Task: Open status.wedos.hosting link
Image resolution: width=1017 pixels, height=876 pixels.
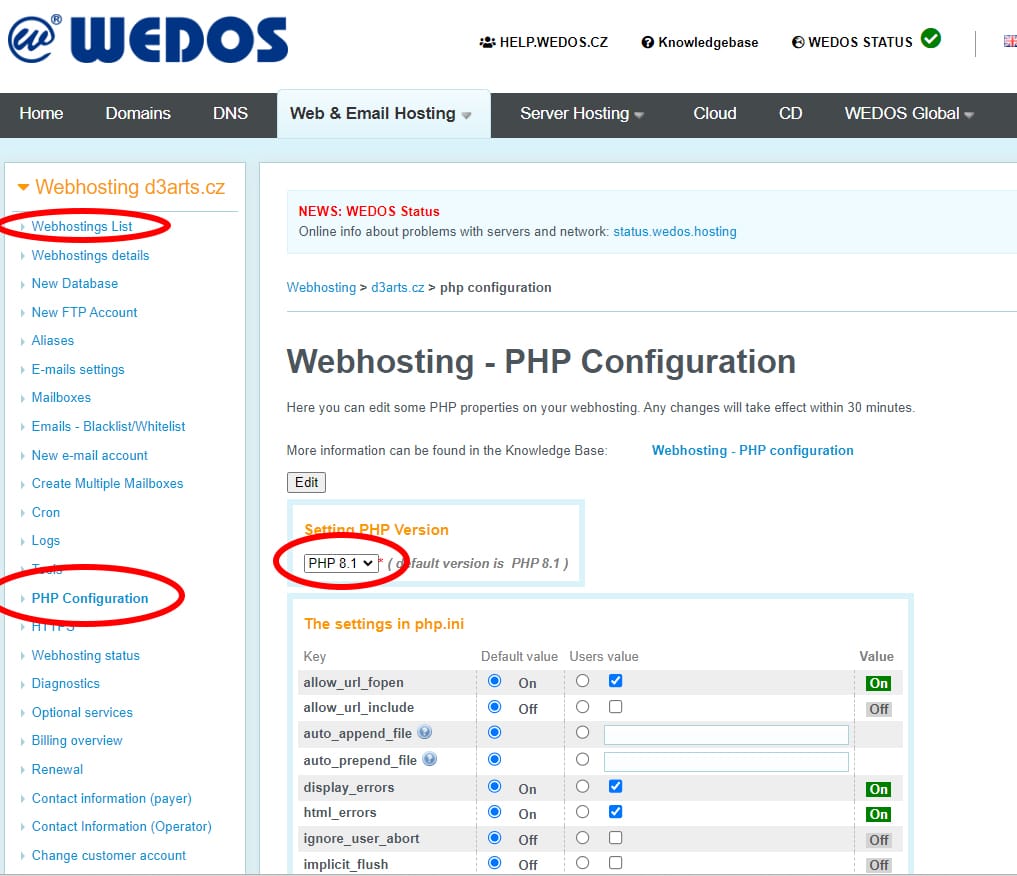Action: tap(675, 231)
